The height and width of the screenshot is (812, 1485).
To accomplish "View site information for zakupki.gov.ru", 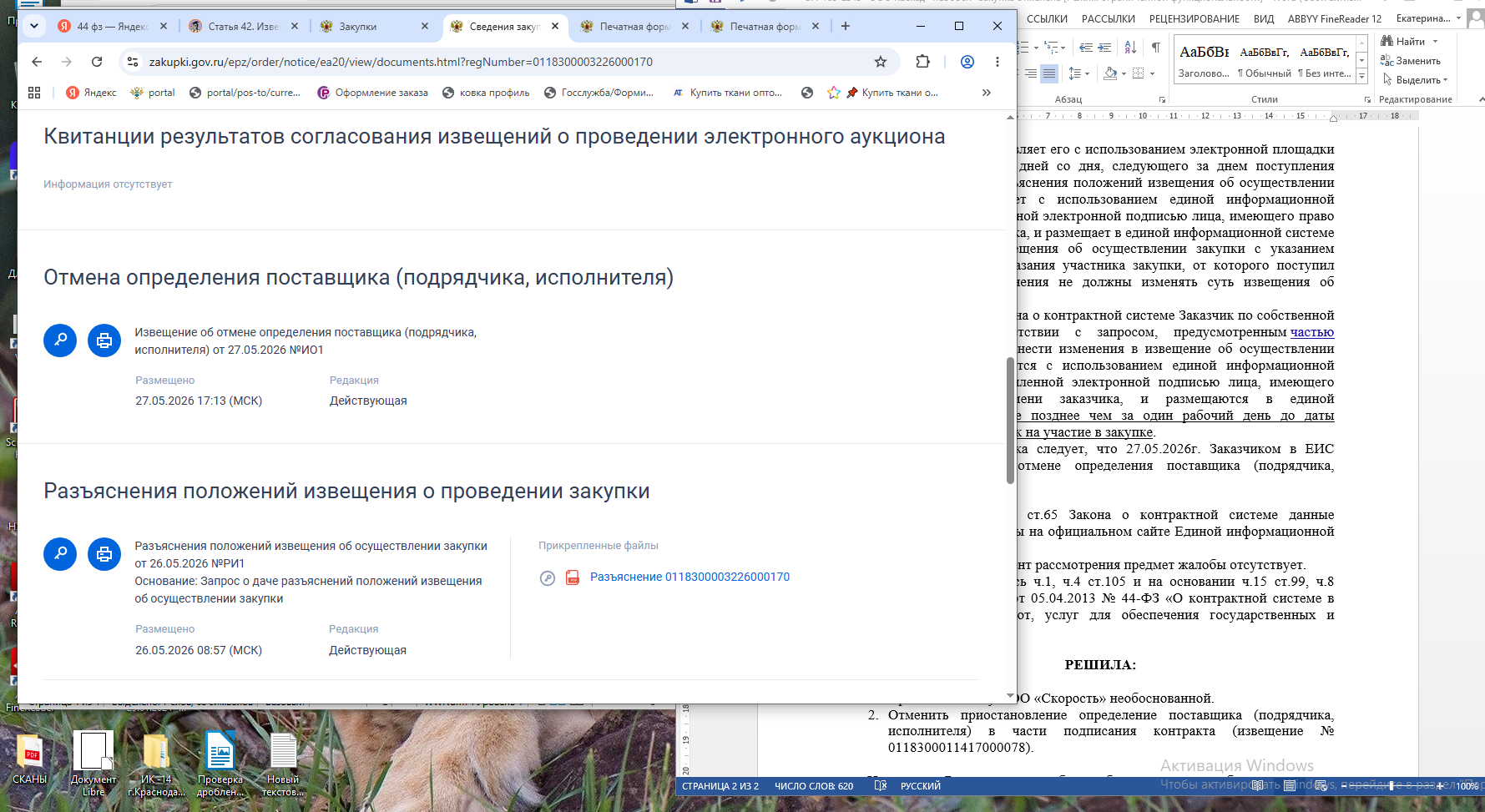I will pyautogui.click(x=133, y=62).
